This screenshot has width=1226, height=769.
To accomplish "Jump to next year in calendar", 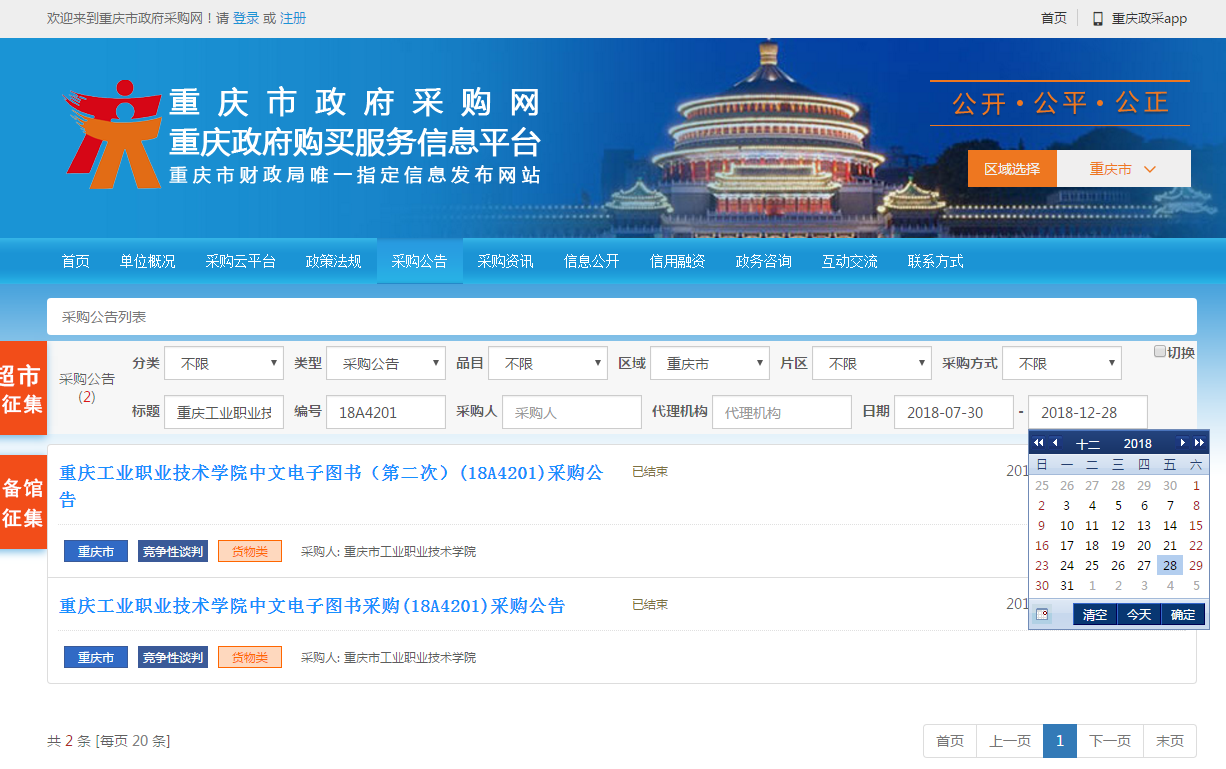I will pyautogui.click(x=1199, y=443).
